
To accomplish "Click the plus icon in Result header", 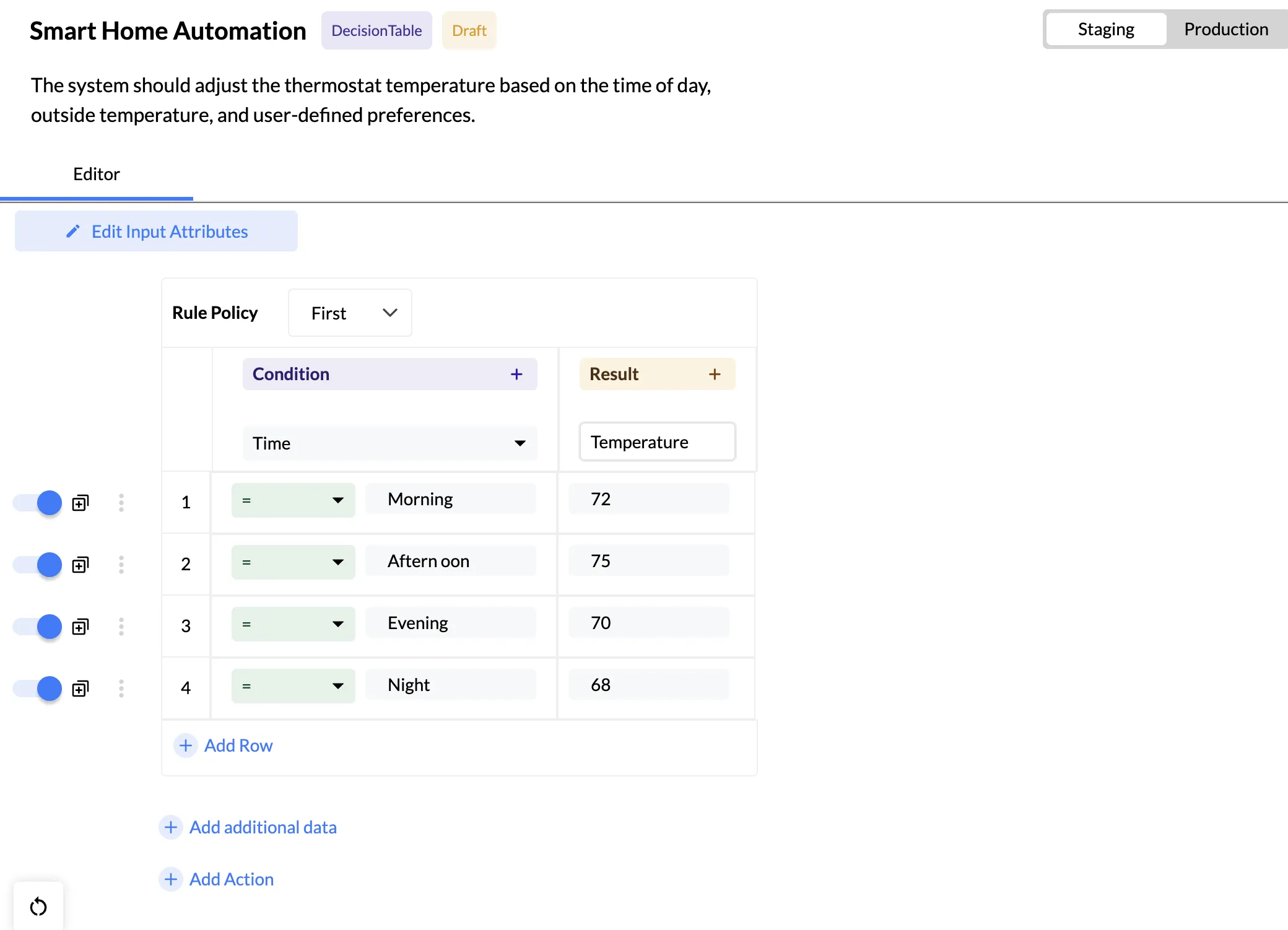I will pyautogui.click(x=715, y=374).
